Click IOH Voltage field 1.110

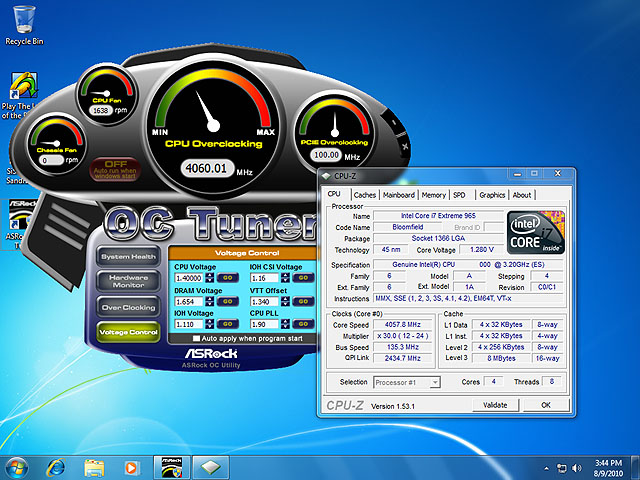point(189,324)
